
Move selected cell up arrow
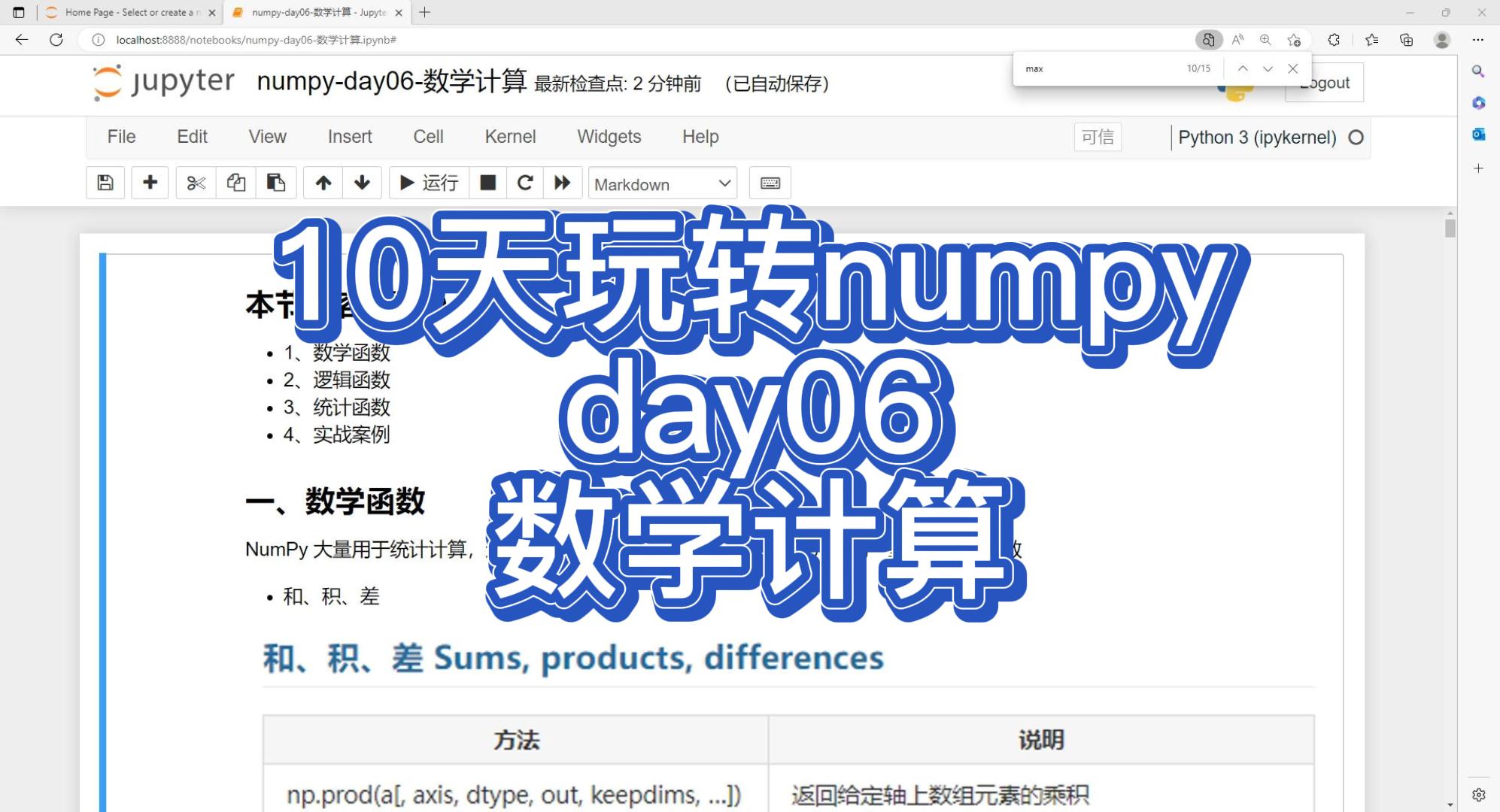[x=323, y=183]
